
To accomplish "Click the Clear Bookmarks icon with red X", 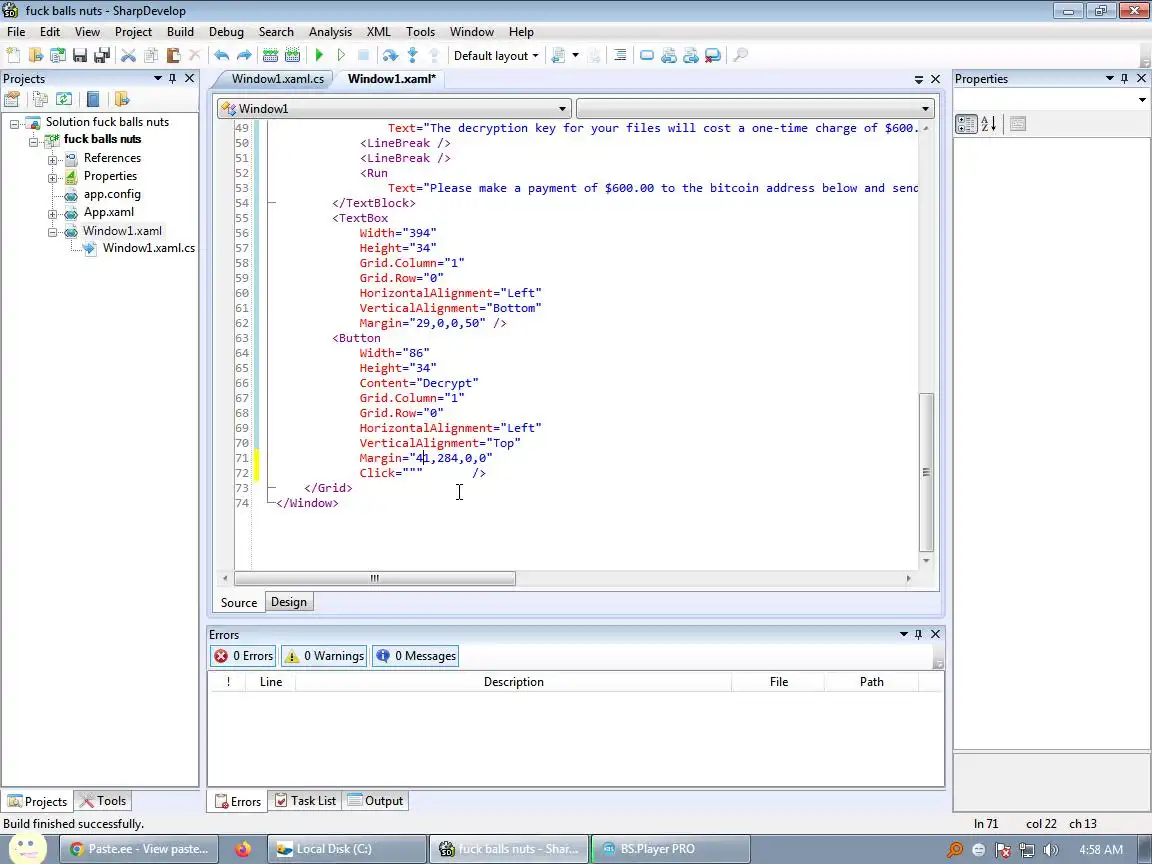I will (713, 55).
